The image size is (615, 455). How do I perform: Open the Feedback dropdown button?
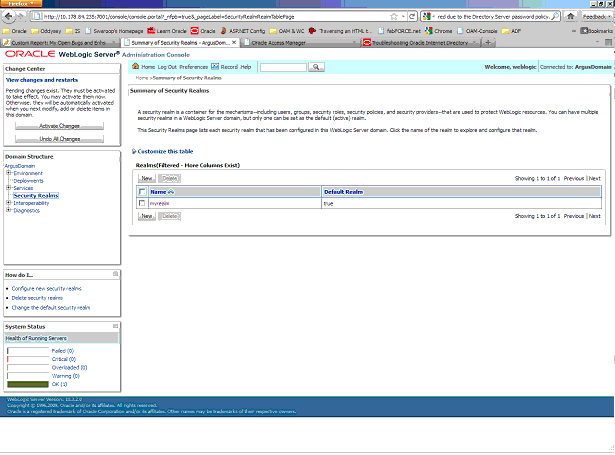tap(597, 16)
